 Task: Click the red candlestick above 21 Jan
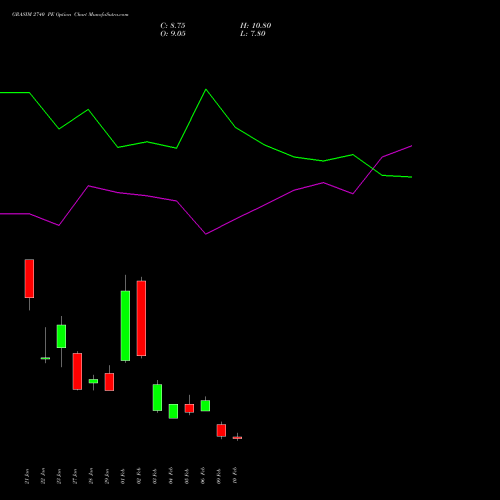tap(29, 278)
